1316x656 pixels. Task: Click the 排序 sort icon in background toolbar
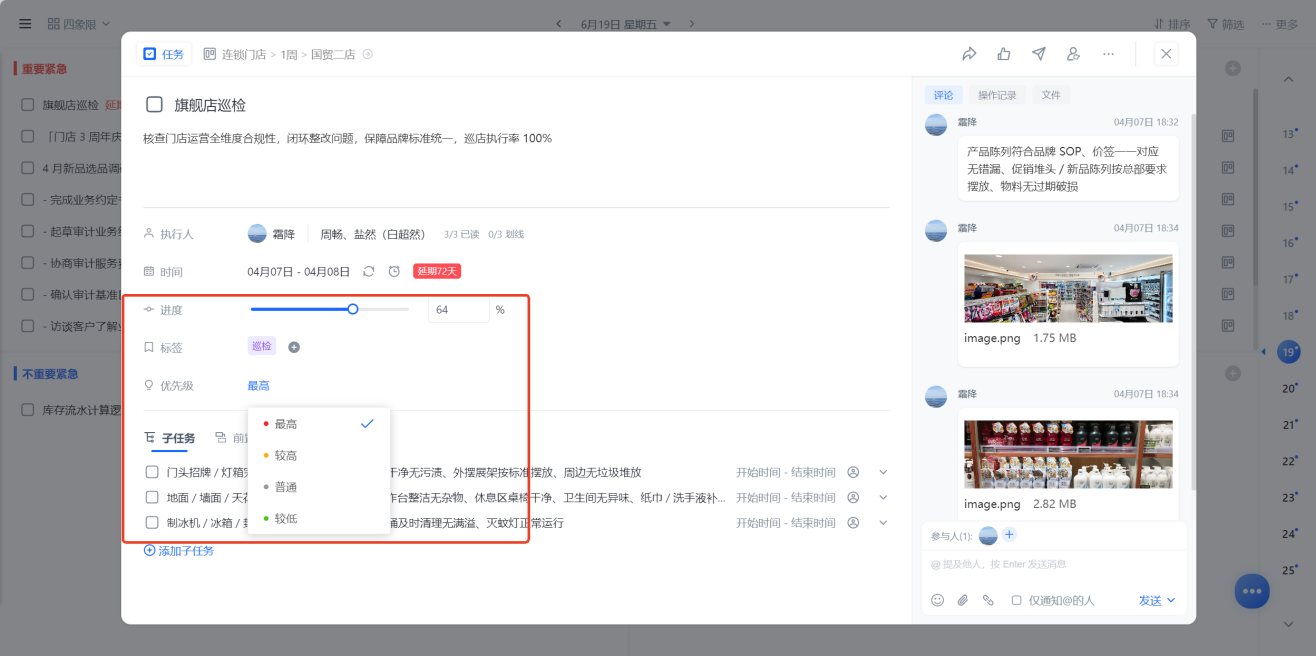[x=1159, y=24]
